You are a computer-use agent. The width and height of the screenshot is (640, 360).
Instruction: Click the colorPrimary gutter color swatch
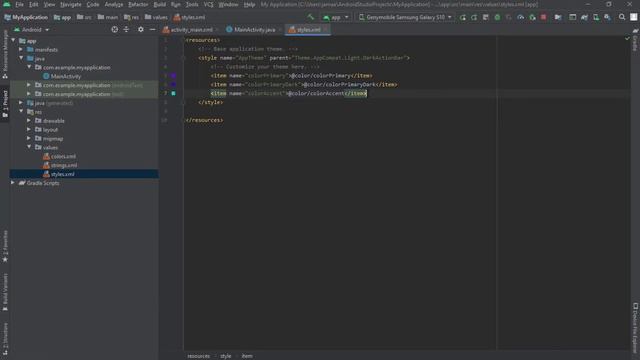173,76
